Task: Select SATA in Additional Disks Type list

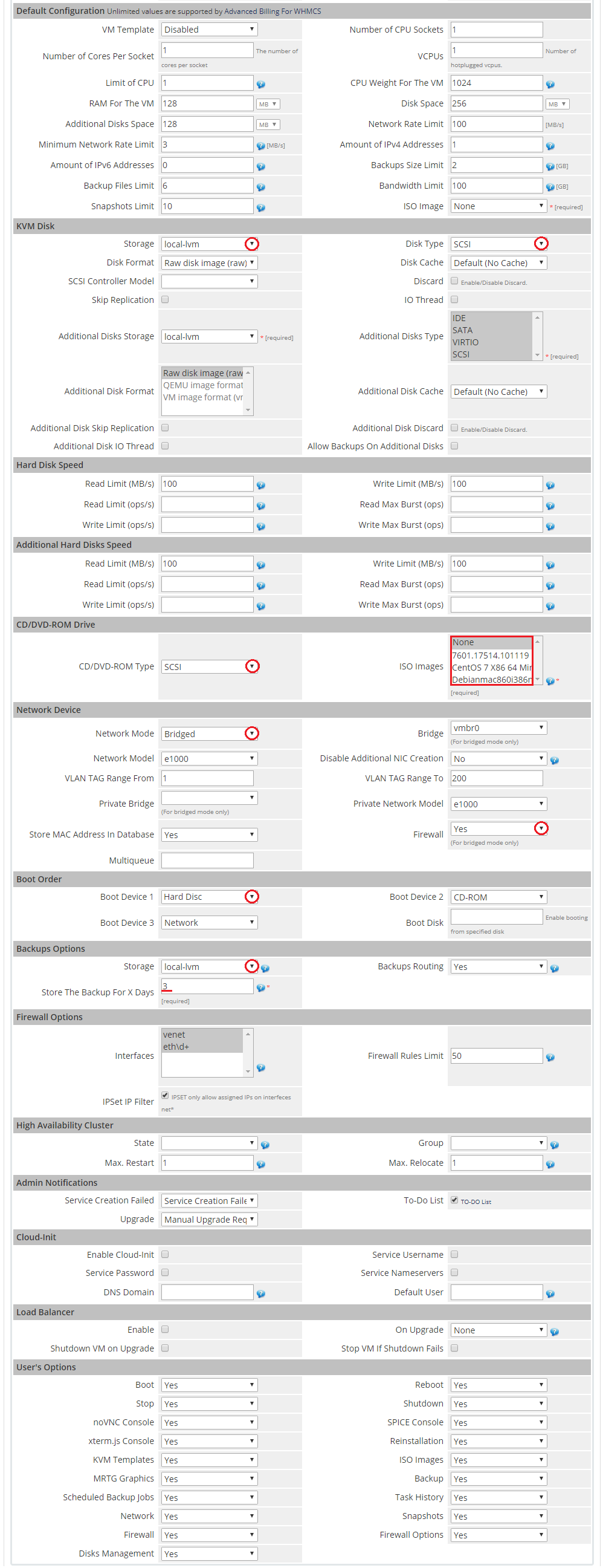Action: point(492,331)
